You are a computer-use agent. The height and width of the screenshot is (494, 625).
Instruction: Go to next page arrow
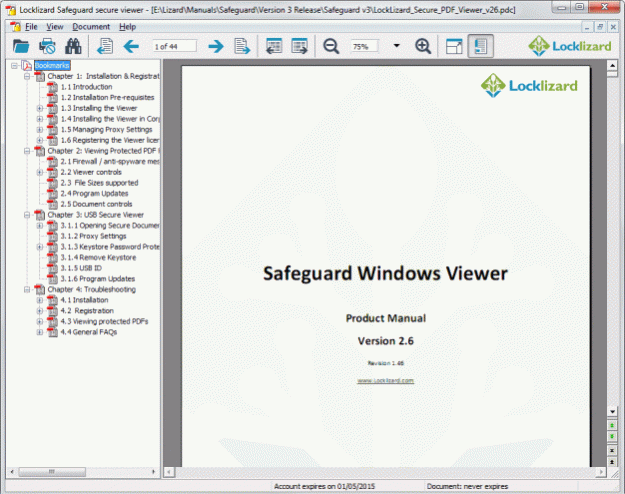(x=216, y=46)
